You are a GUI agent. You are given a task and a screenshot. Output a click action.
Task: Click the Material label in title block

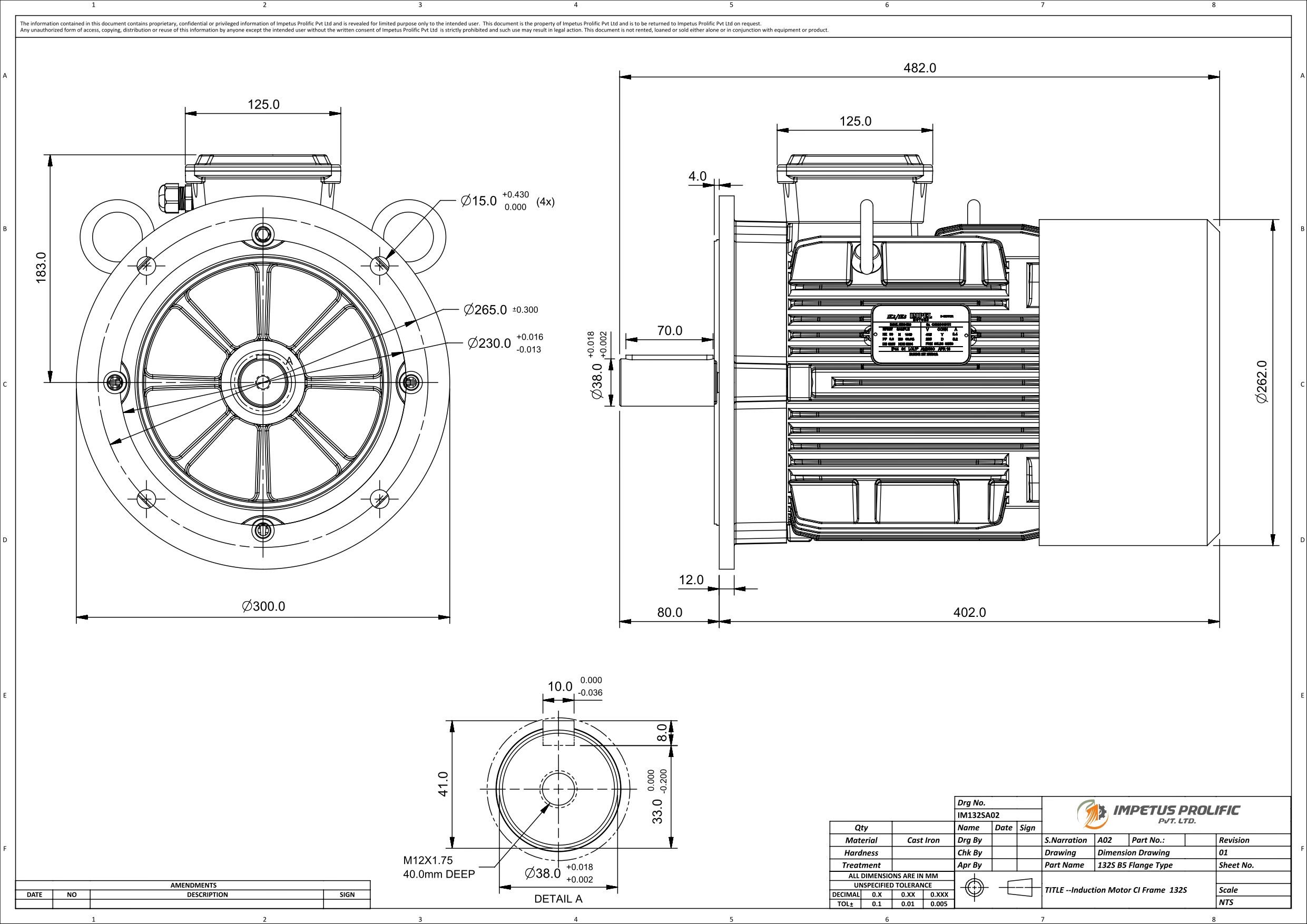pos(861,840)
